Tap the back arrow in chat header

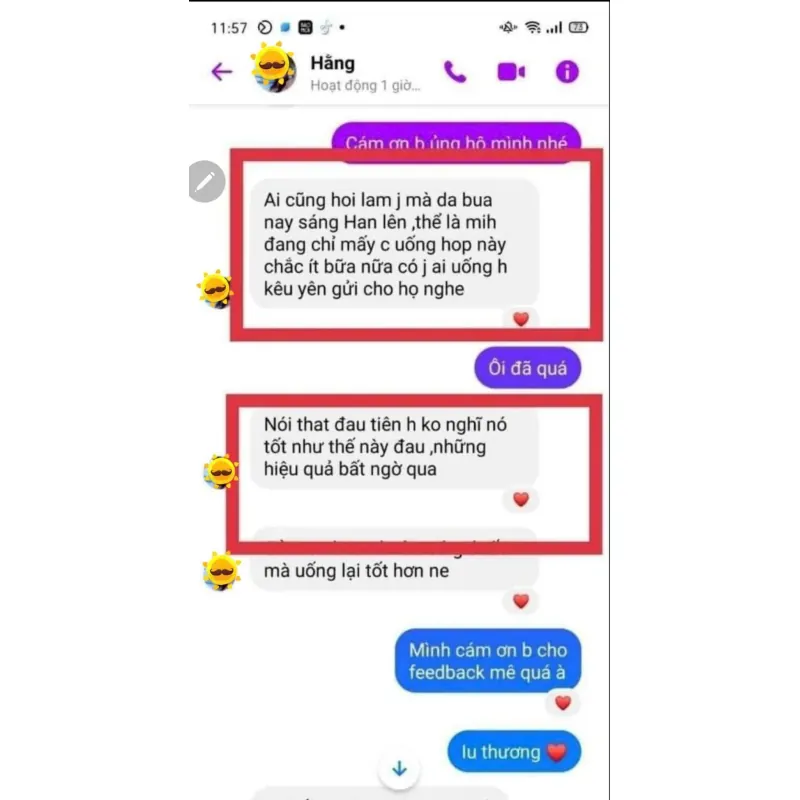(x=222, y=71)
